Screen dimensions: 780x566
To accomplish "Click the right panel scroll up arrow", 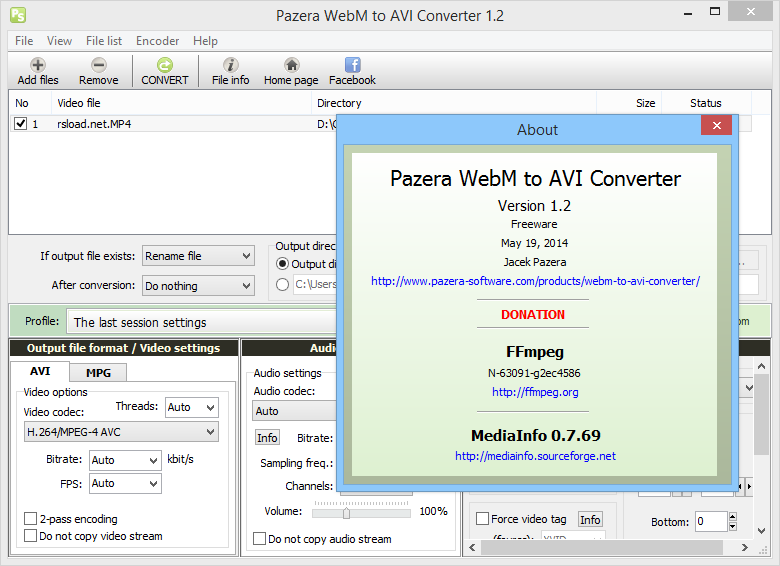I will (x=761, y=367).
